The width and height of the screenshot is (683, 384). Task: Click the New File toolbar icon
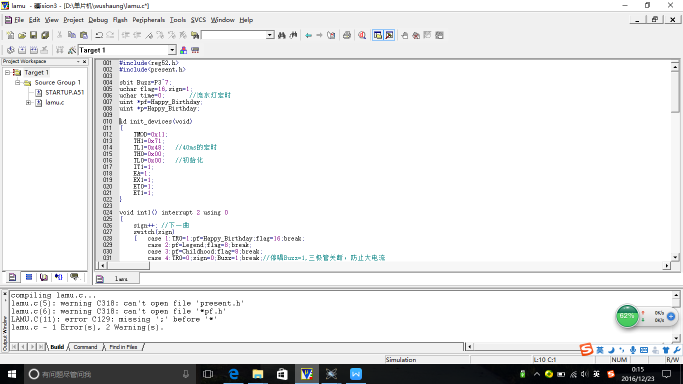pyautogui.click(x=10, y=35)
